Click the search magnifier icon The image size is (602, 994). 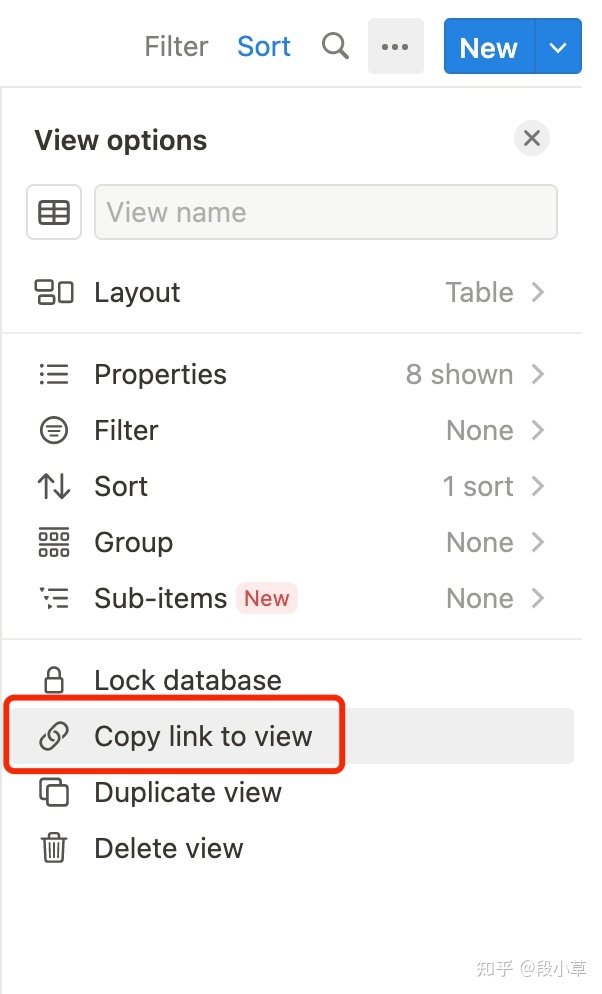pyautogui.click(x=335, y=46)
